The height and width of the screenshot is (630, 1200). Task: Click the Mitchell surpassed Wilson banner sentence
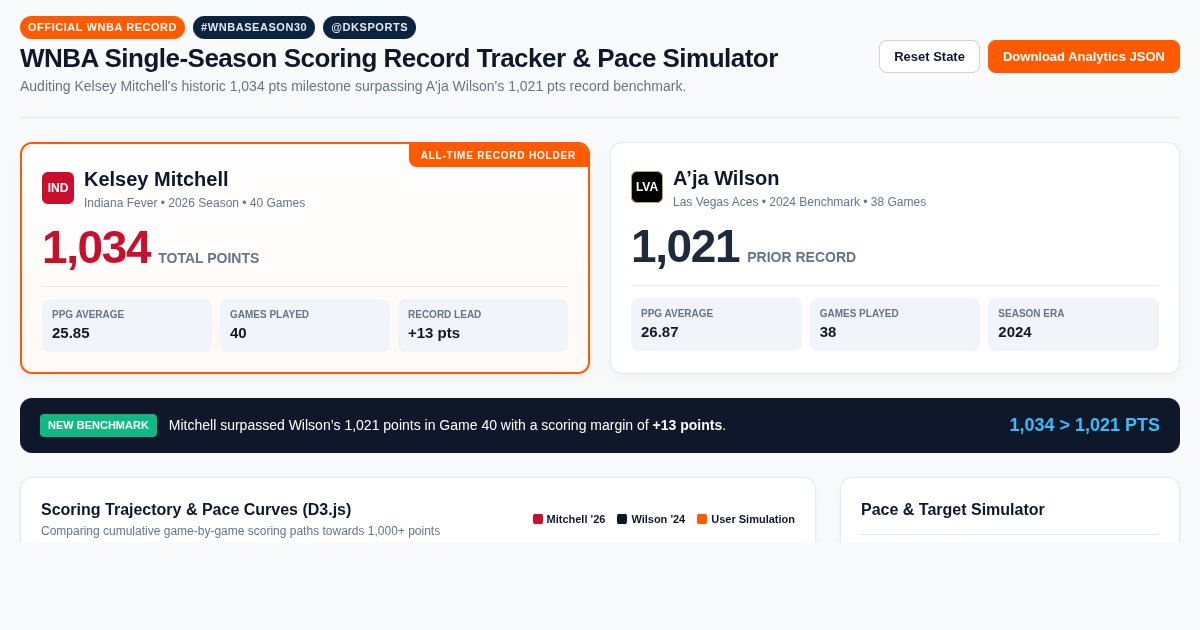click(447, 425)
